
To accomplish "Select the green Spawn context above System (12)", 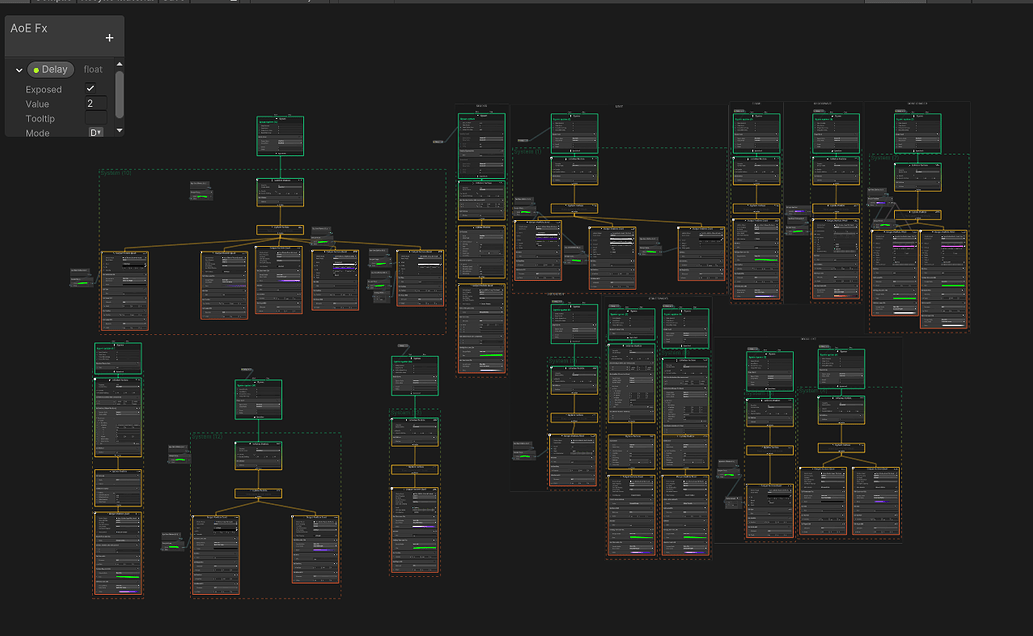I will pyautogui.click(x=258, y=398).
